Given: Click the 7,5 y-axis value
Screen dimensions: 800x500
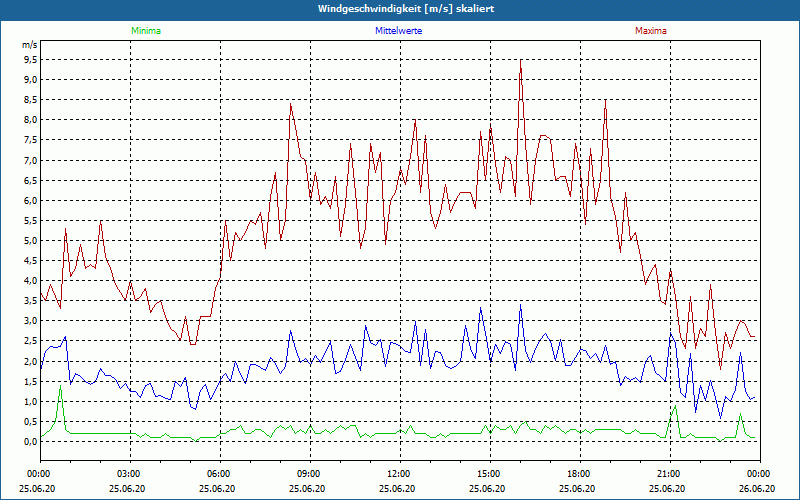Looking at the screenshot, I should tap(31, 140).
